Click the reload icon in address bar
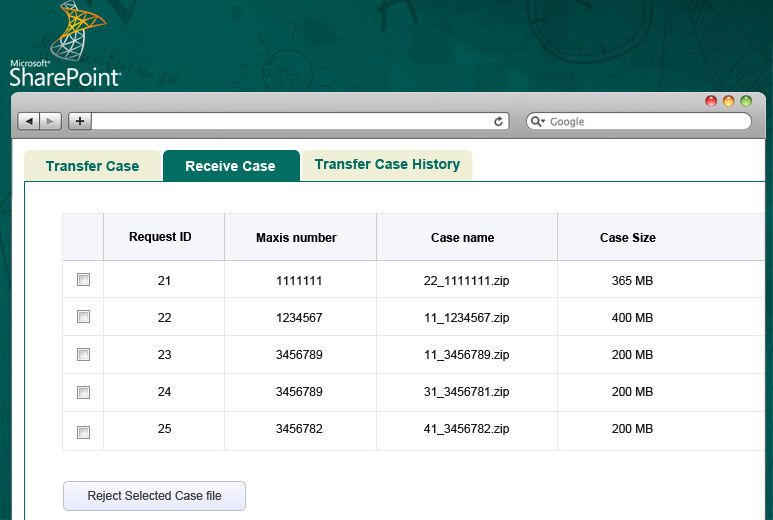Screen dimensions: 773x520 (499, 121)
